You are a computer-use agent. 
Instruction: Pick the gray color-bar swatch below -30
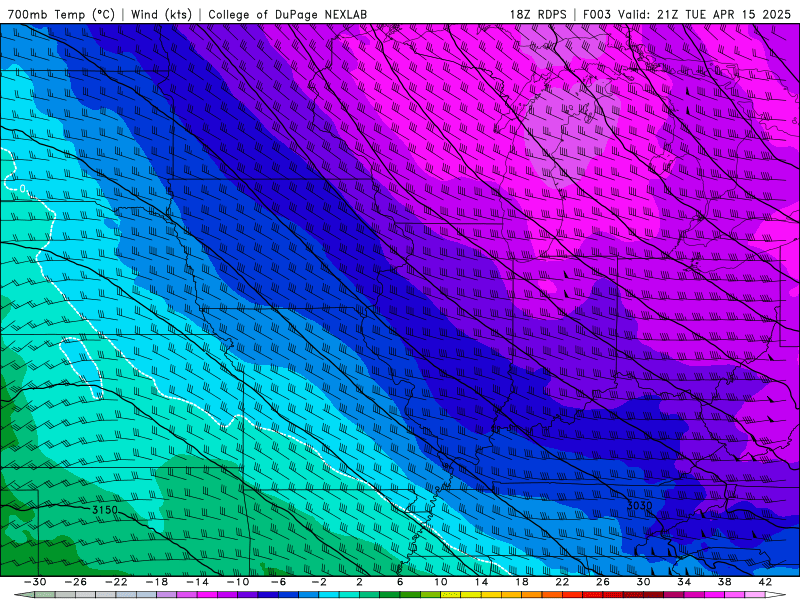pyautogui.click(x=45, y=595)
